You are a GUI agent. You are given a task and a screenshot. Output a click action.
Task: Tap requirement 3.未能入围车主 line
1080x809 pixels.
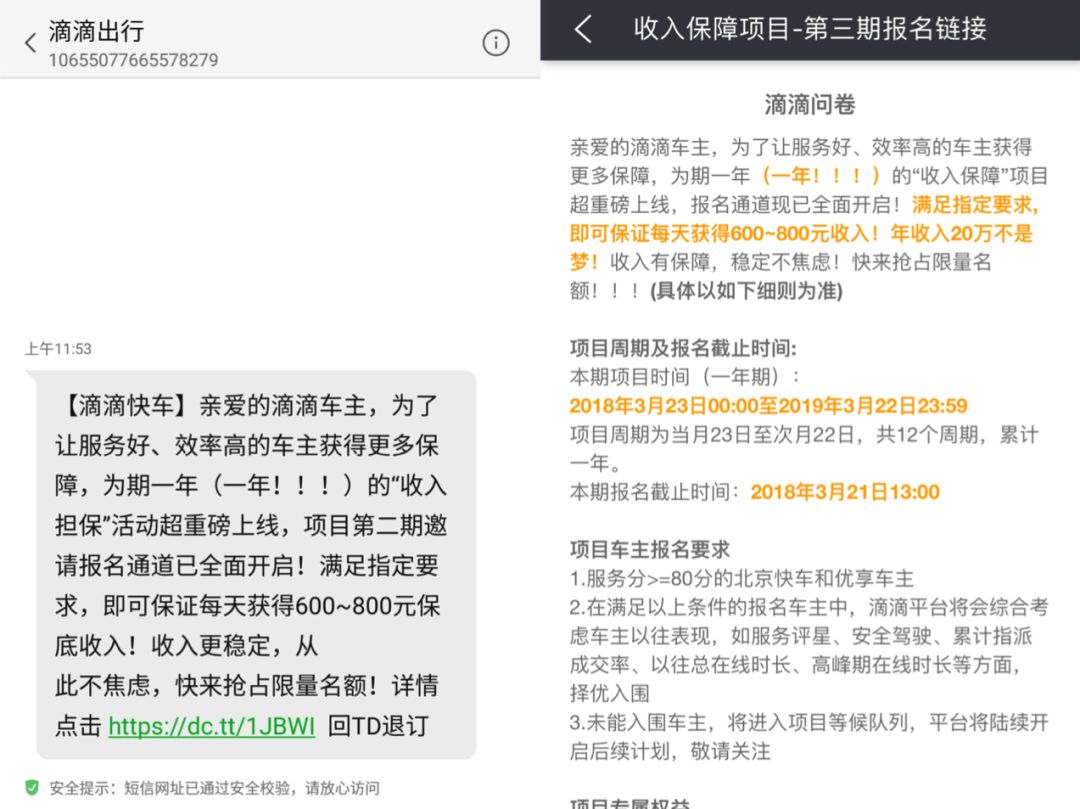pos(809,737)
